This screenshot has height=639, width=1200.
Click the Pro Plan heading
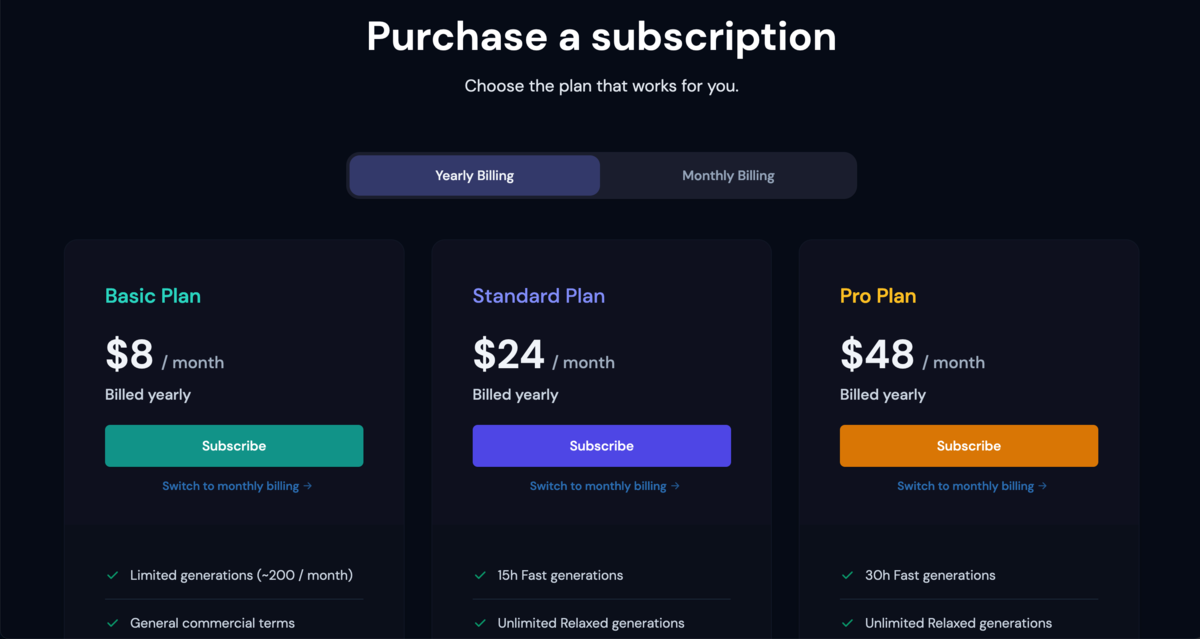[878, 296]
